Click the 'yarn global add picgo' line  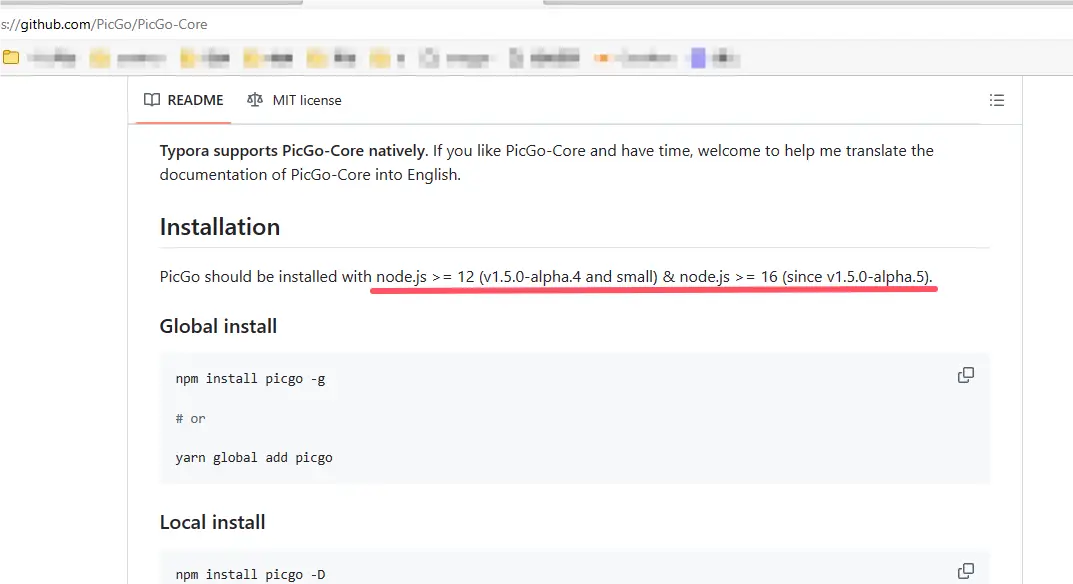coord(254,458)
